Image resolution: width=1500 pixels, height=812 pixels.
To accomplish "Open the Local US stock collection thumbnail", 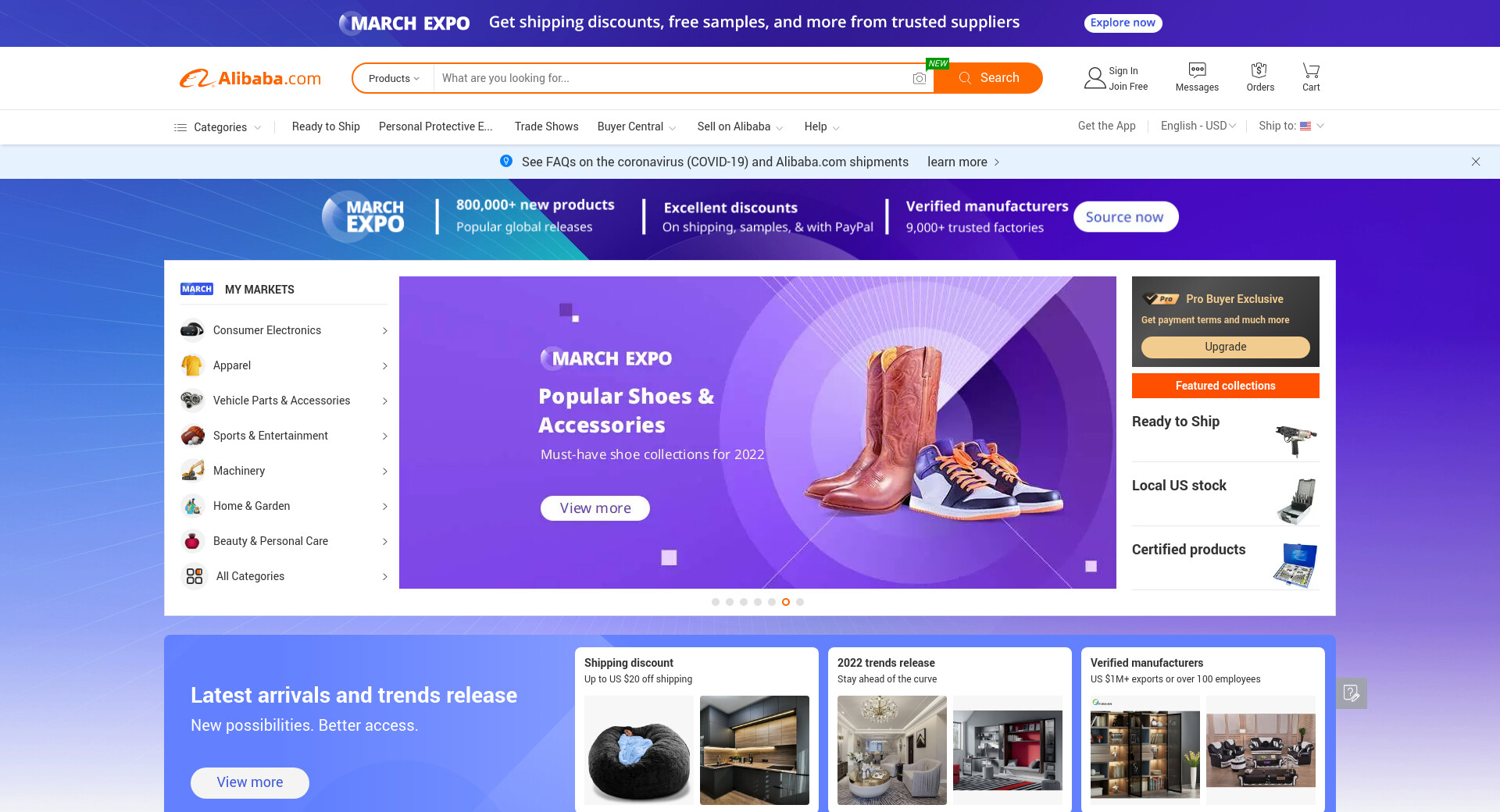I will pyautogui.click(x=1296, y=501).
